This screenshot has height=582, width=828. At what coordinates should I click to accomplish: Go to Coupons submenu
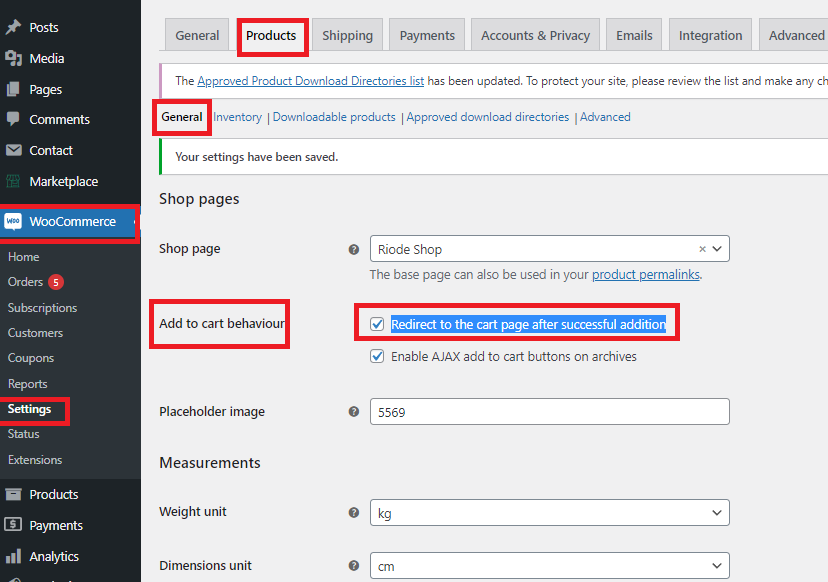coord(31,358)
